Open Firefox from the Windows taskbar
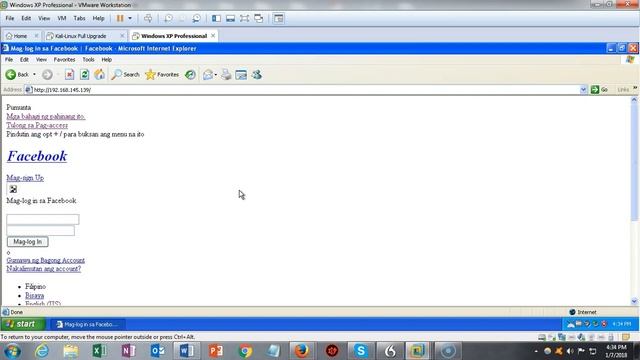 click(302, 351)
